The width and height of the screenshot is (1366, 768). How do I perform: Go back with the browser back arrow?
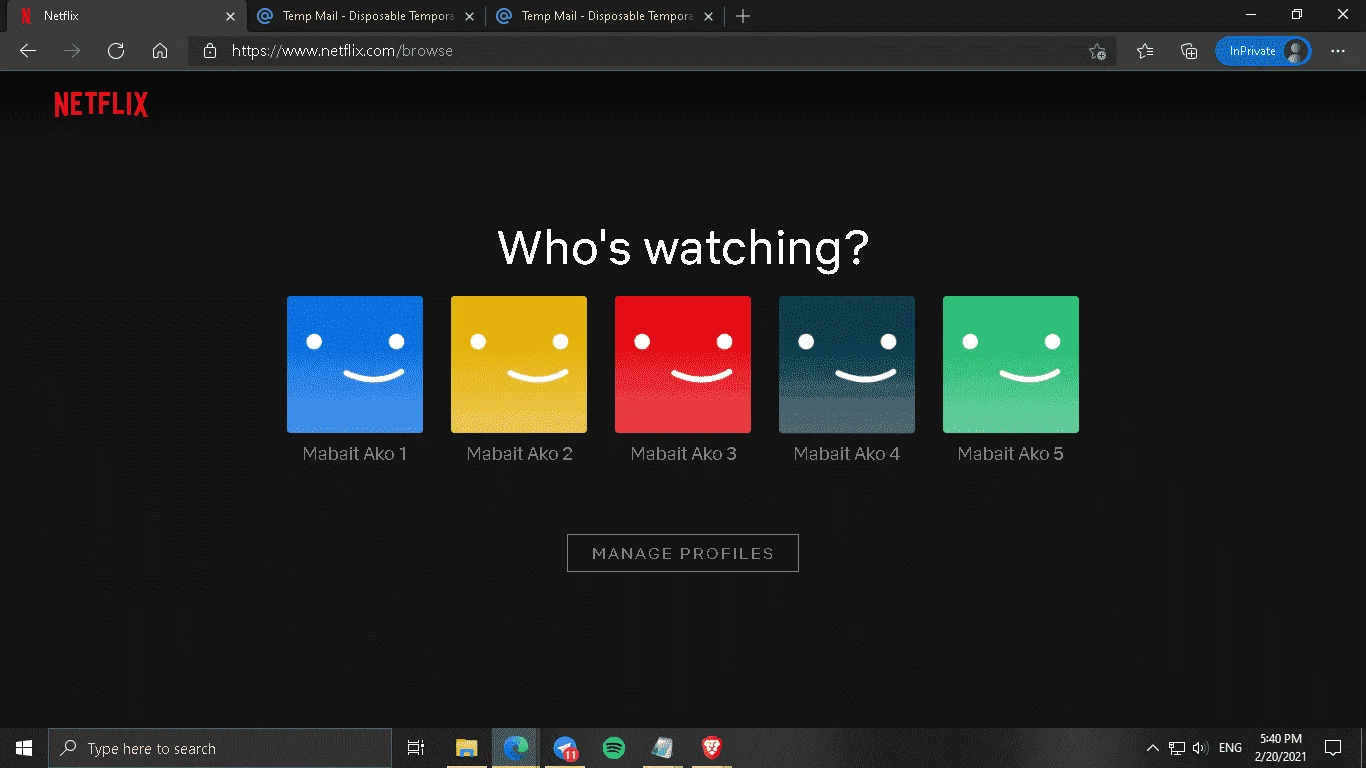pyautogui.click(x=28, y=51)
